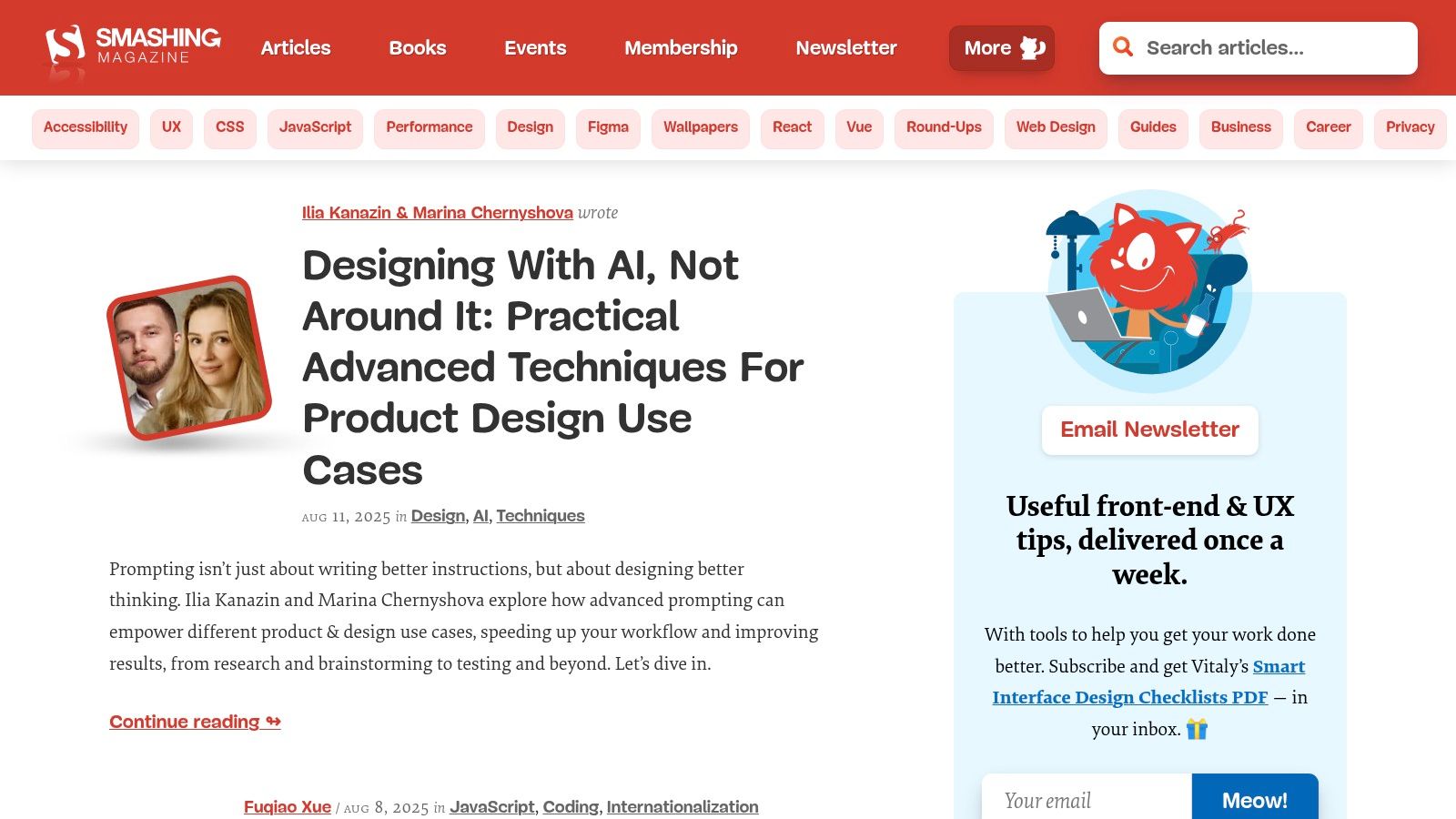Viewport: 1456px width, 819px height.
Task: Select the Career category tag
Action: 1329,127
